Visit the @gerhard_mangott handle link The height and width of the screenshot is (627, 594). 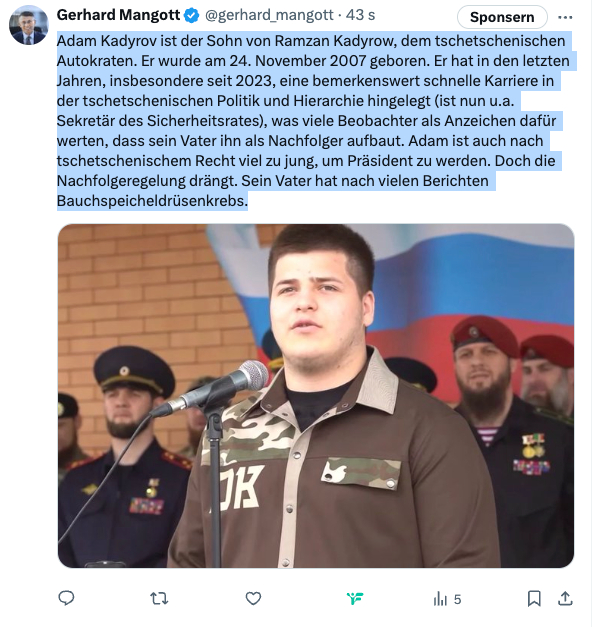pos(269,15)
